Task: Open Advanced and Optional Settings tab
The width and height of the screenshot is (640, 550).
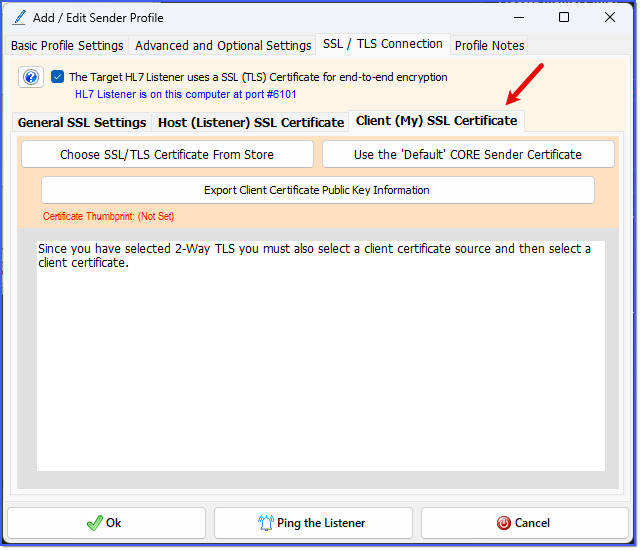Action: pyautogui.click(x=223, y=45)
